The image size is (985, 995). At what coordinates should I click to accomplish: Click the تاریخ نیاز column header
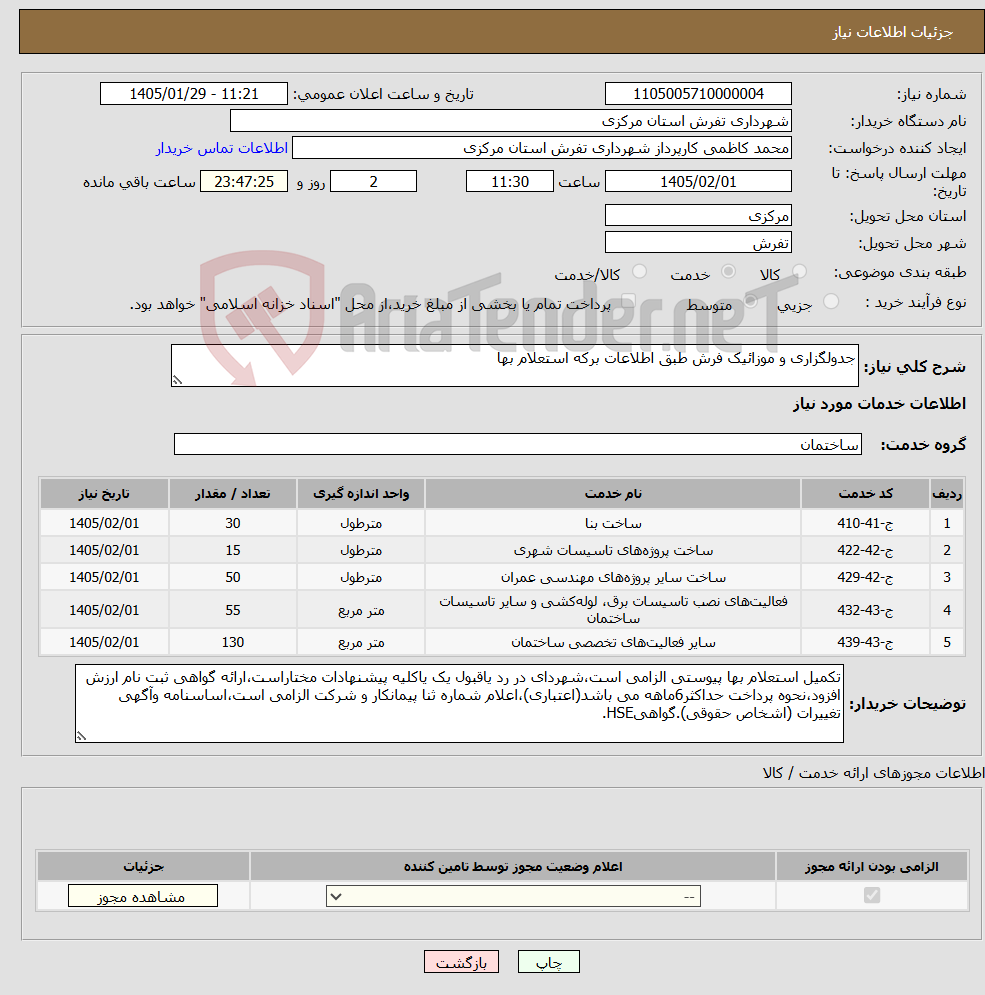[104, 494]
